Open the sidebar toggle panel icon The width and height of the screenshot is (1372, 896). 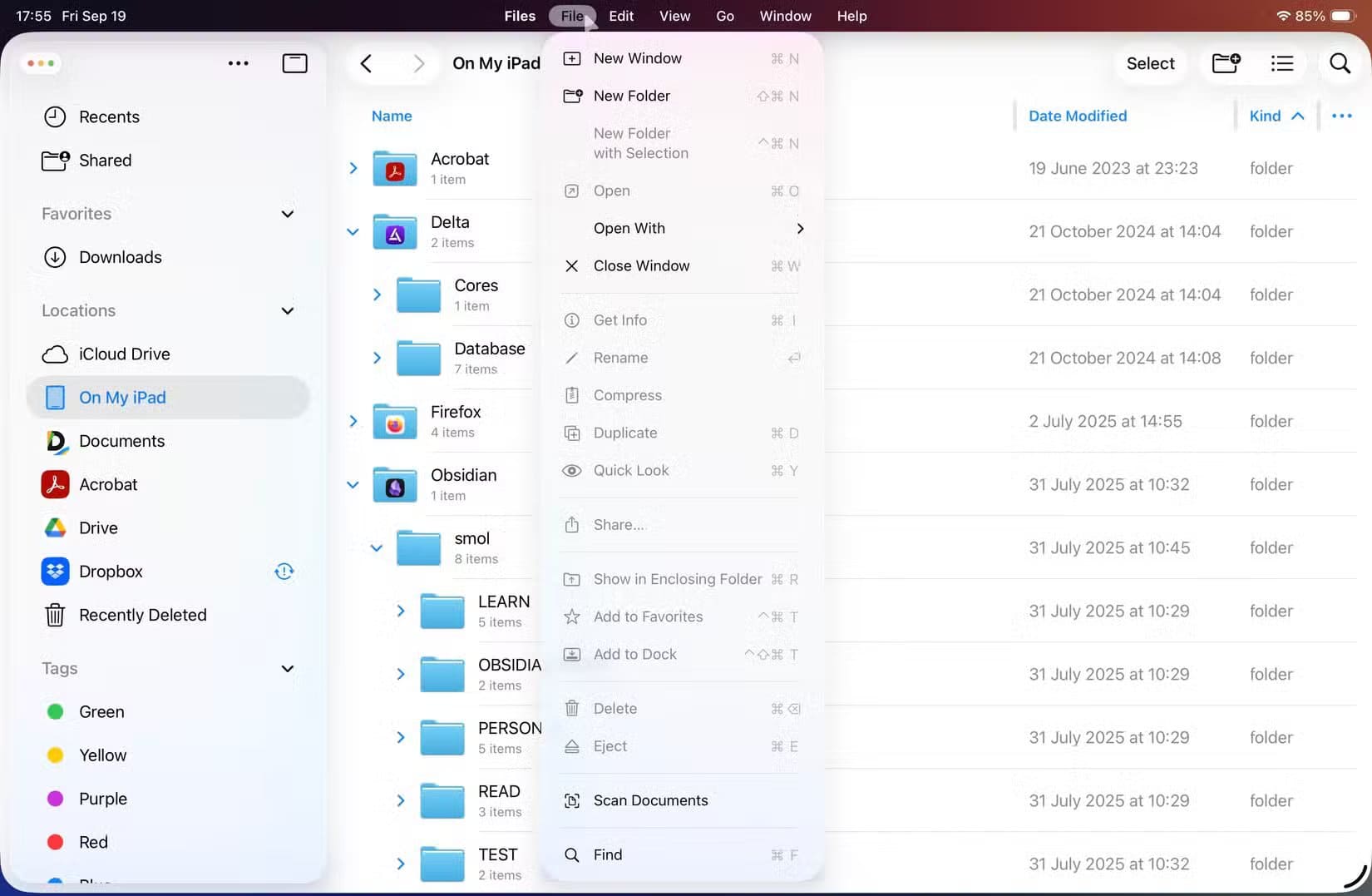(294, 63)
